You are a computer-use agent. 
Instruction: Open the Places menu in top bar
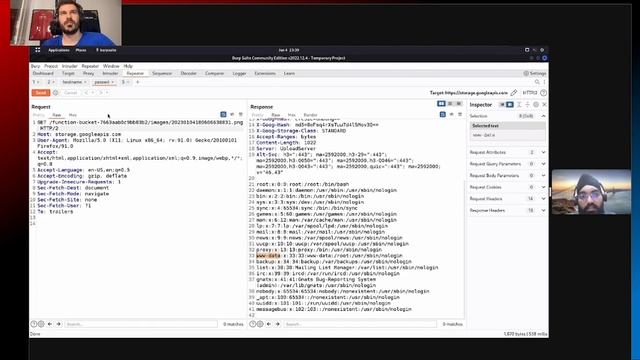81,50
